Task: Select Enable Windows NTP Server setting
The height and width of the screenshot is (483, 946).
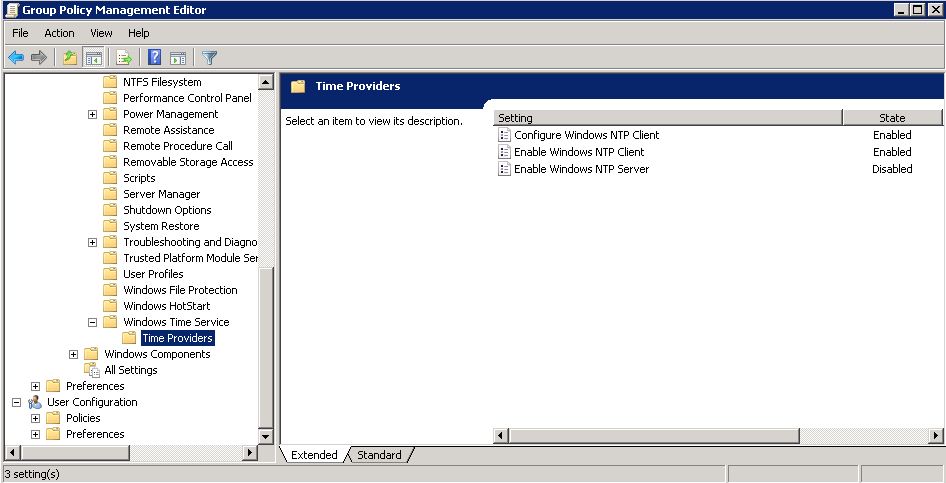Action: (582, 169)
